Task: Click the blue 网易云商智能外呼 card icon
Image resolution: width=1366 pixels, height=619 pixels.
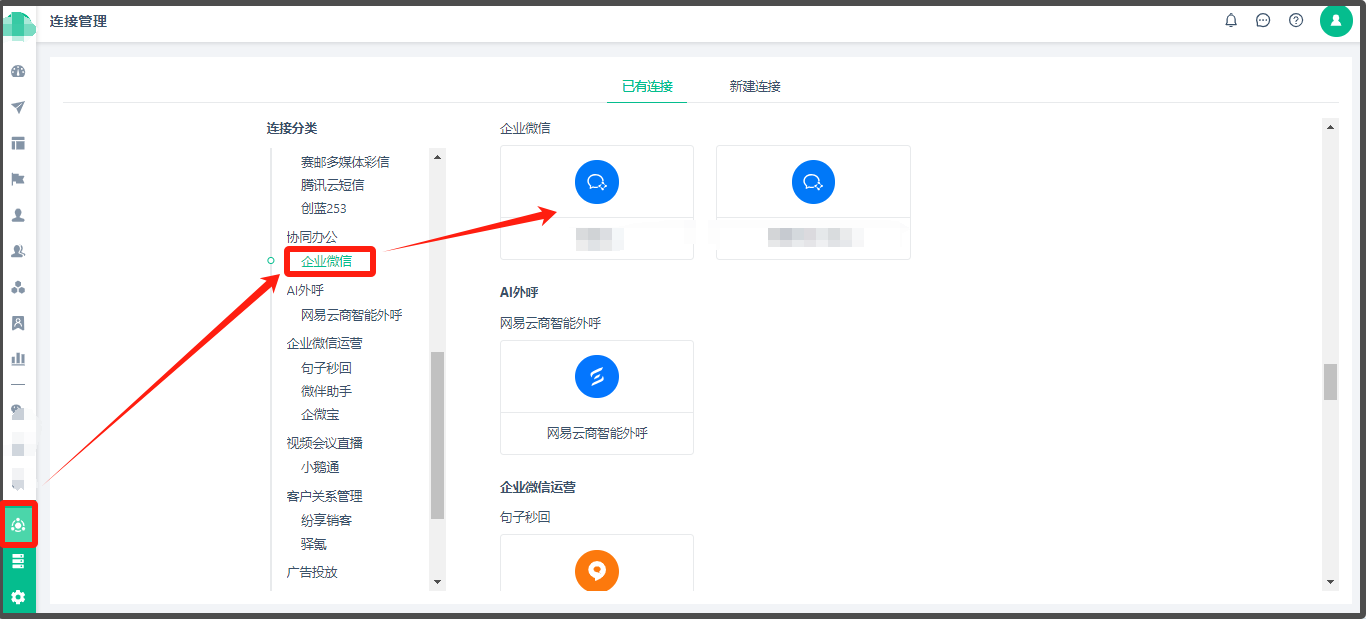Action: tap(597, 376)
